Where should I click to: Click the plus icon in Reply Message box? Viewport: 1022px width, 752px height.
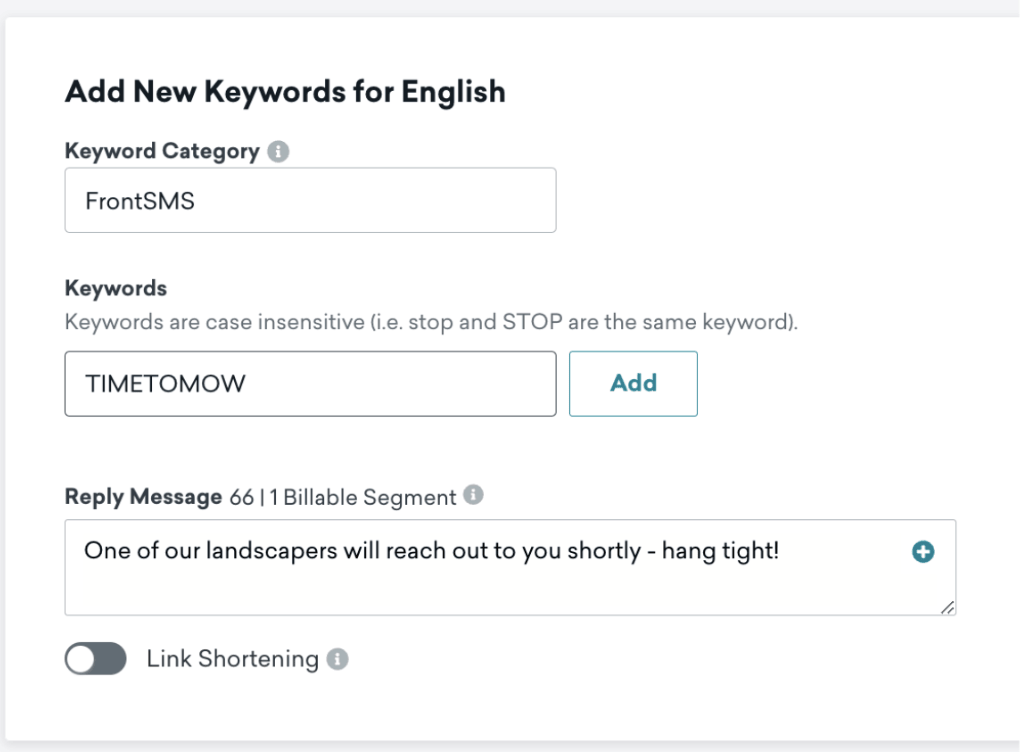[x=923, y=551]
